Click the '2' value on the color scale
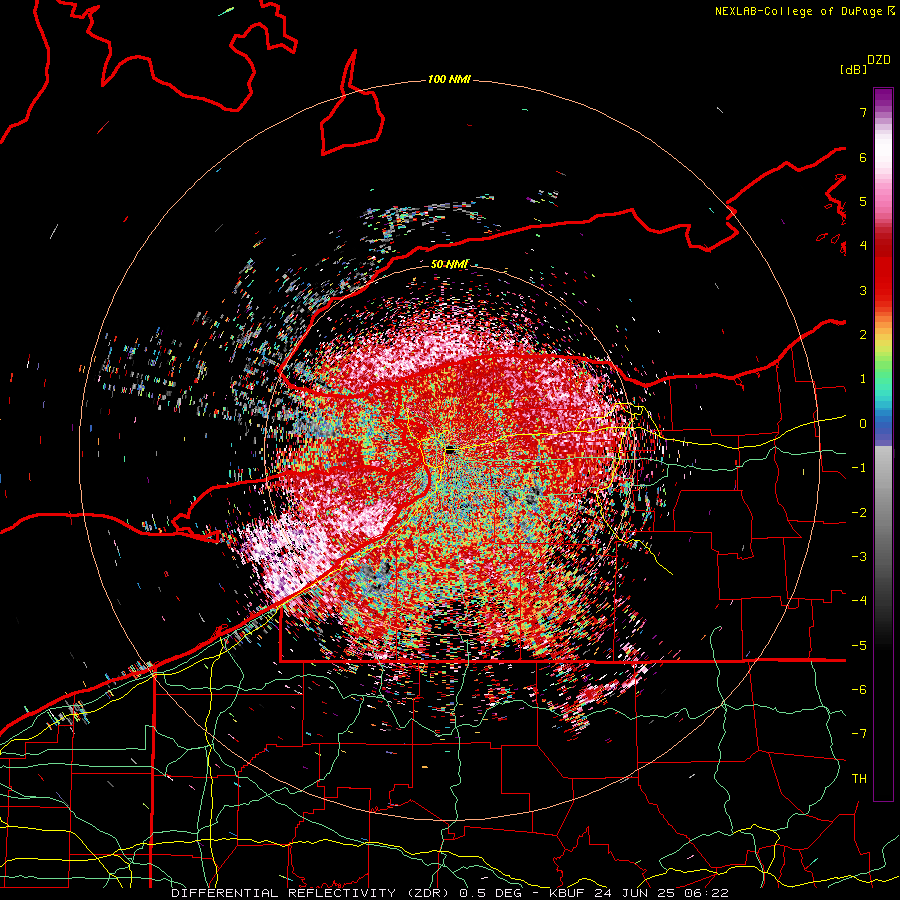900x900 pixels. tap(863, 335)
